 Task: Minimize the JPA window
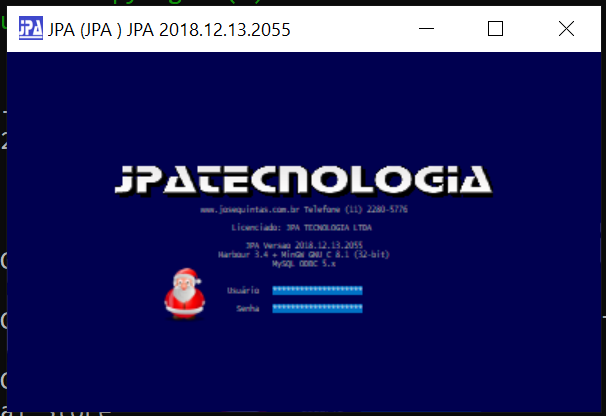point(426,29)
